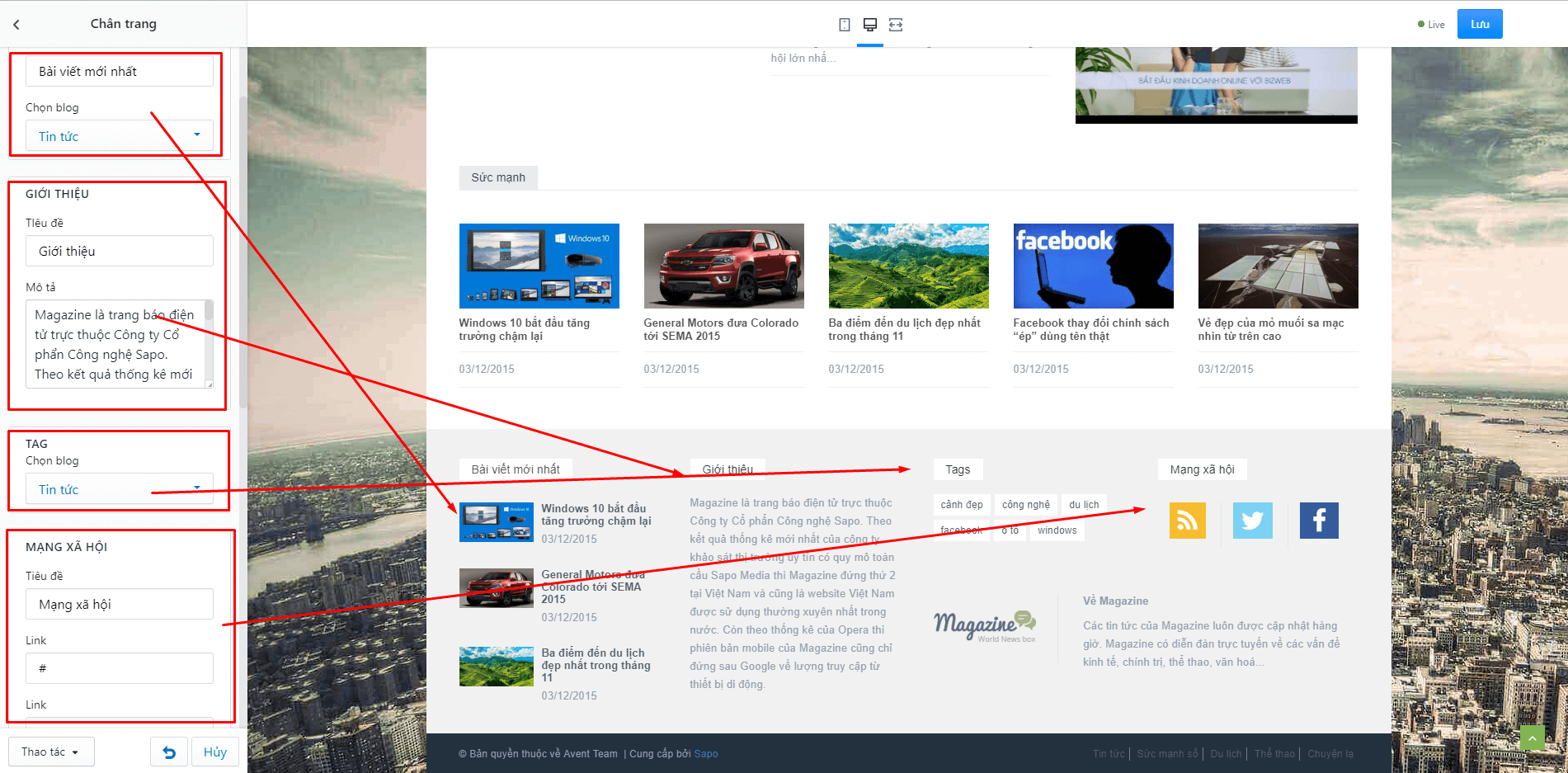Click the Twitter social icon

coord(1253,521)
